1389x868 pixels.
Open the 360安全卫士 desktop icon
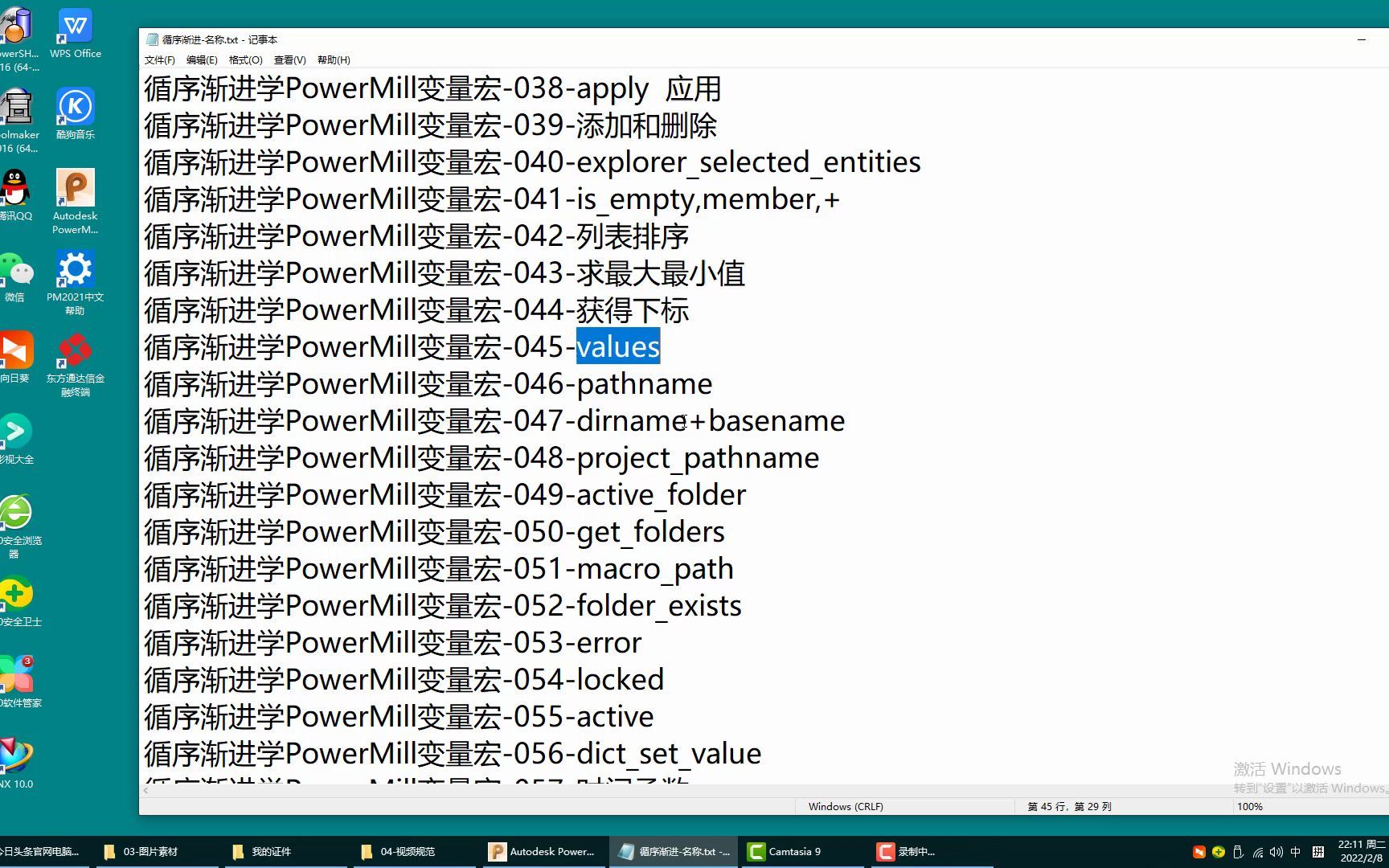click(x=18, y=602)
